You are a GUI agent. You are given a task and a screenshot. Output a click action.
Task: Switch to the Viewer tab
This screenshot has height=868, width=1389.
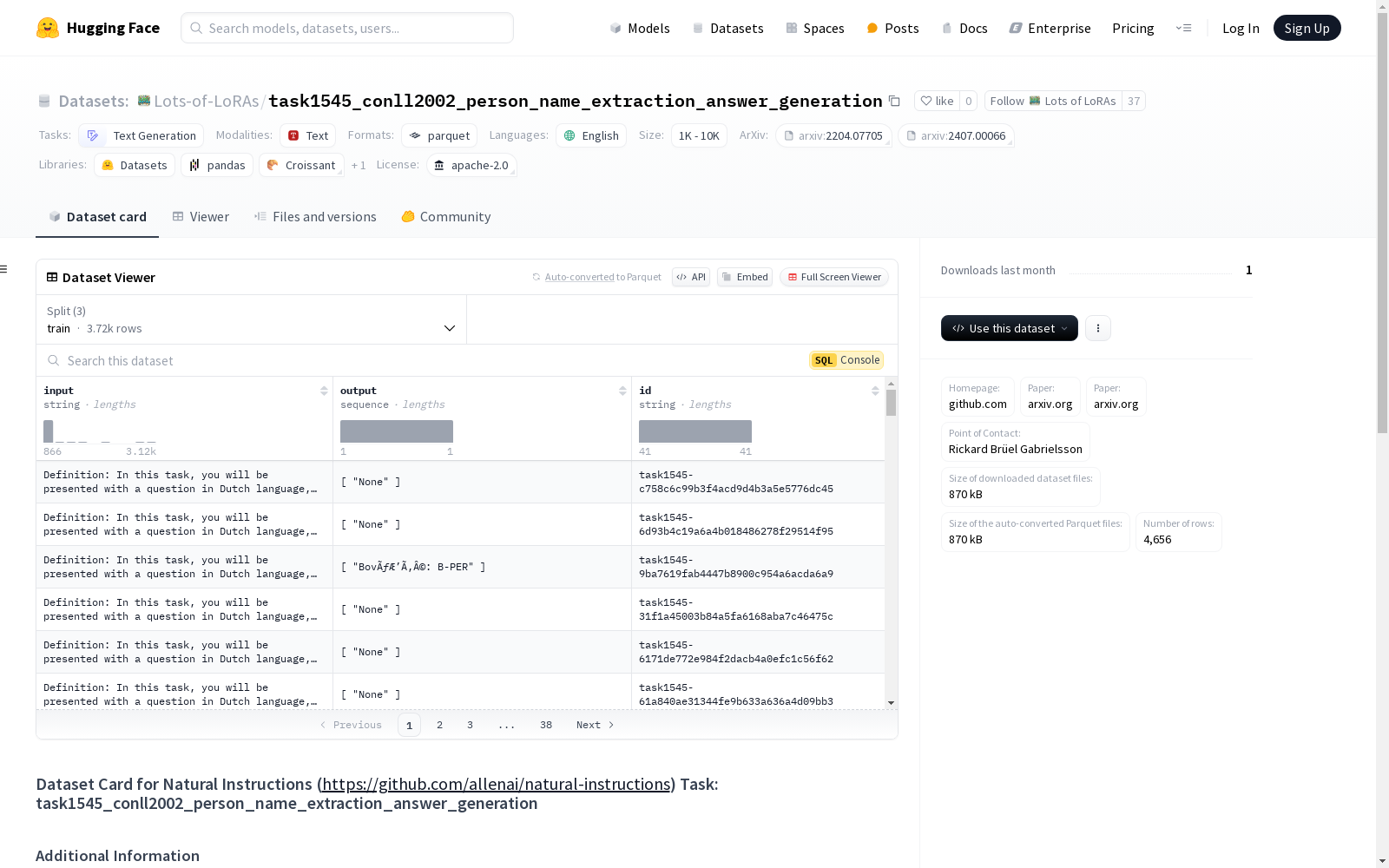(201, 217)
